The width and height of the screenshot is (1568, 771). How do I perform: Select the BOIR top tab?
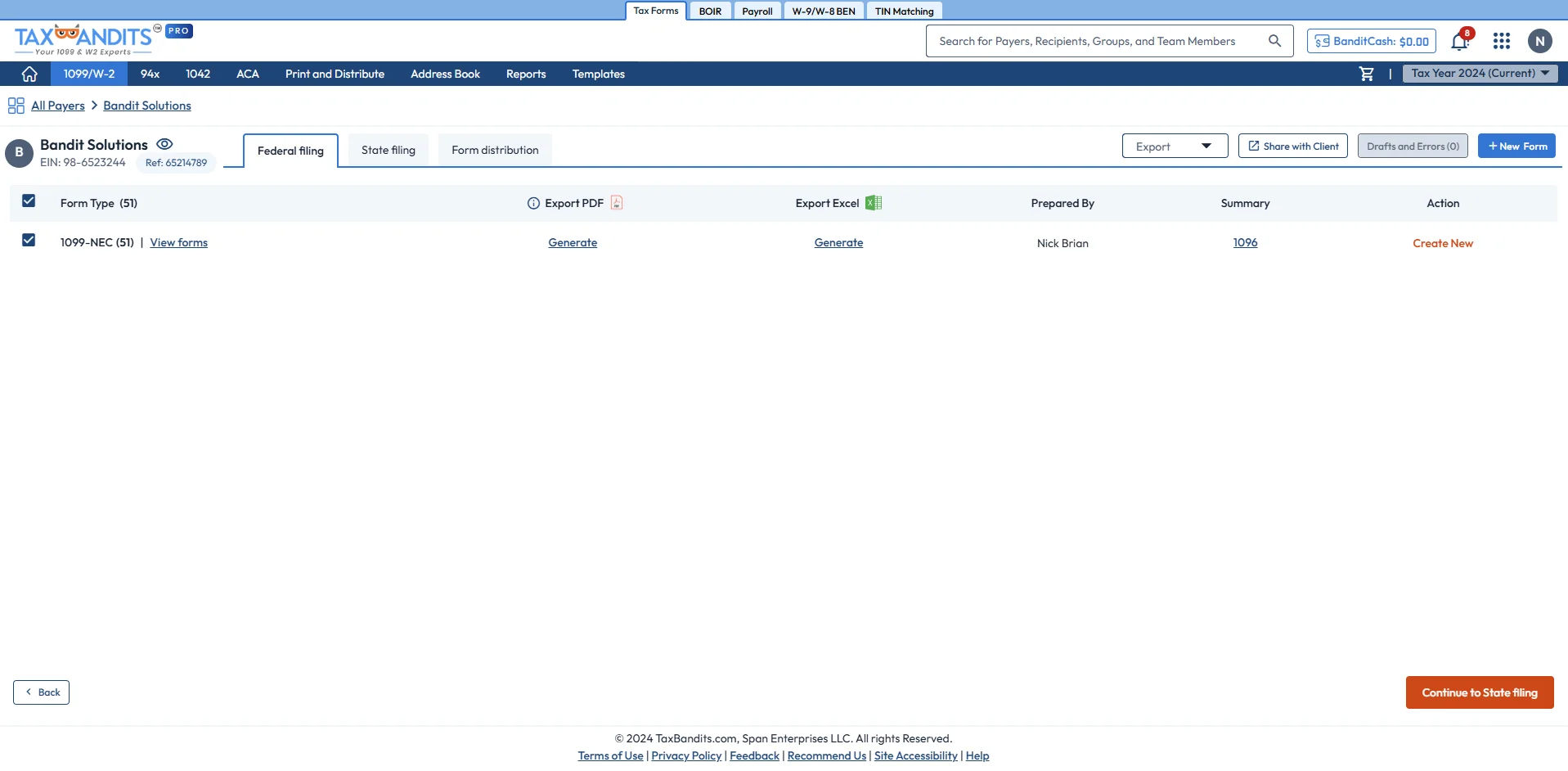tap(710, 11)
